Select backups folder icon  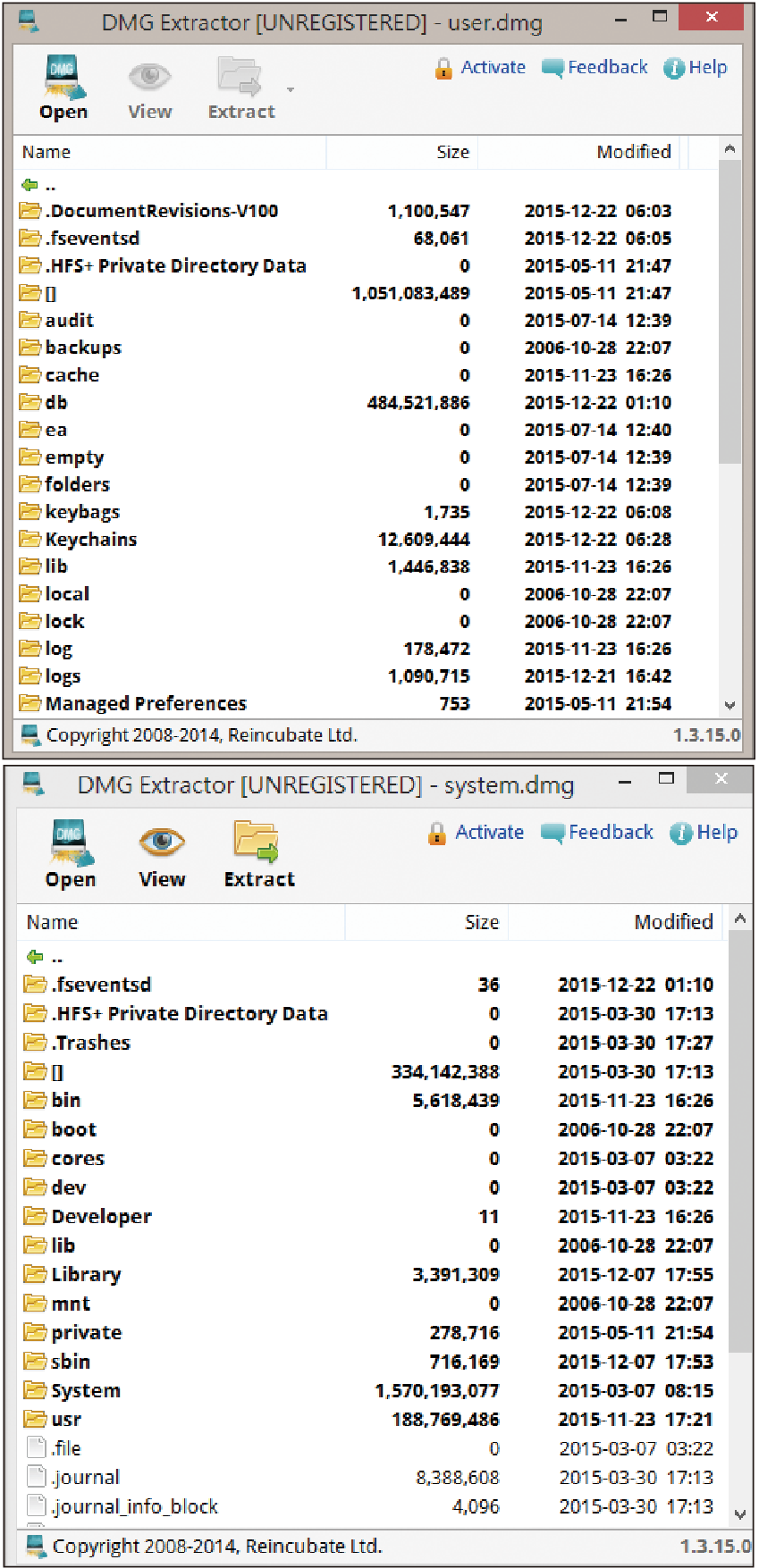(31, 348)
